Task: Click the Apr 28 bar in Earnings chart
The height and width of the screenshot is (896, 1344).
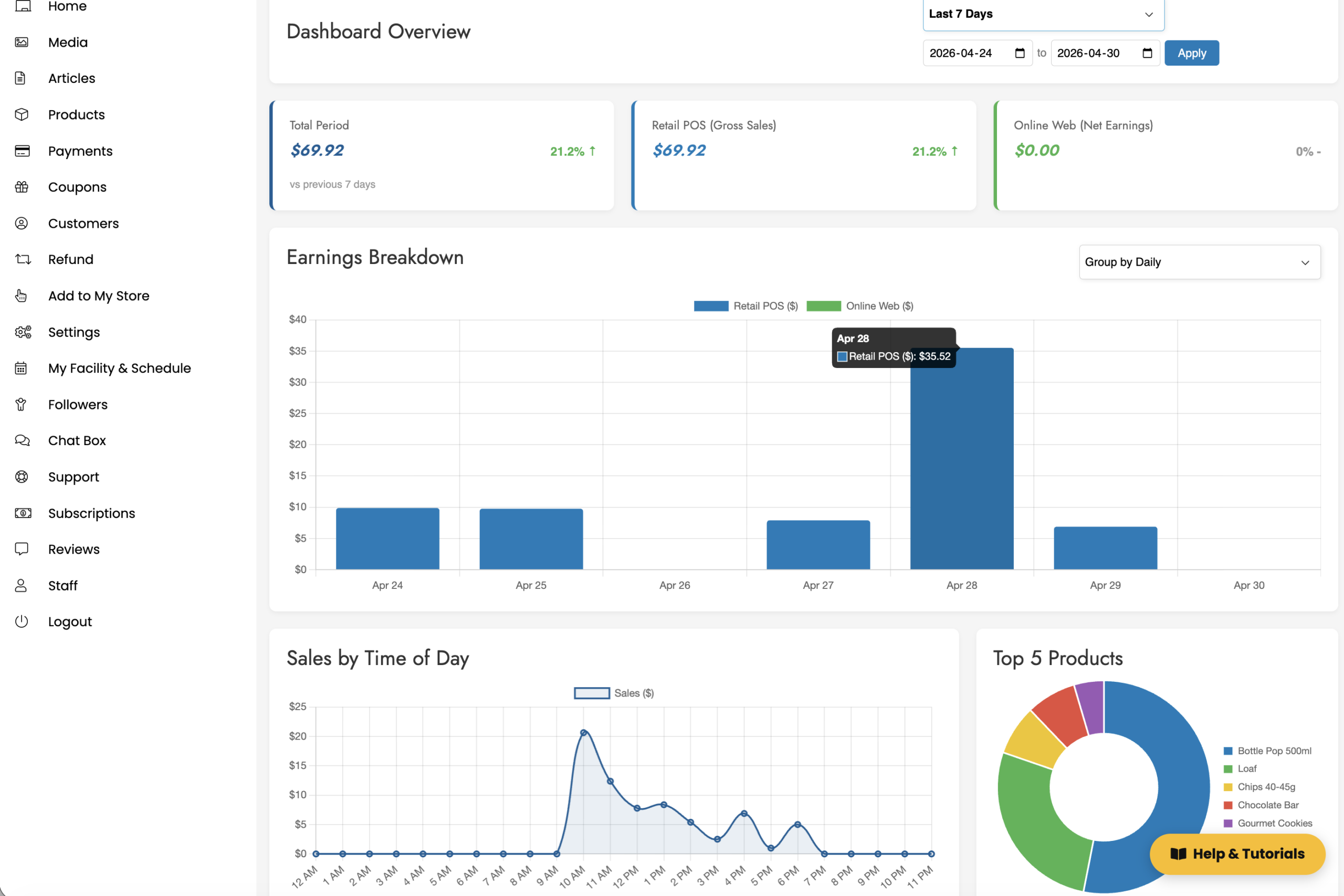Action: (962, 458)
